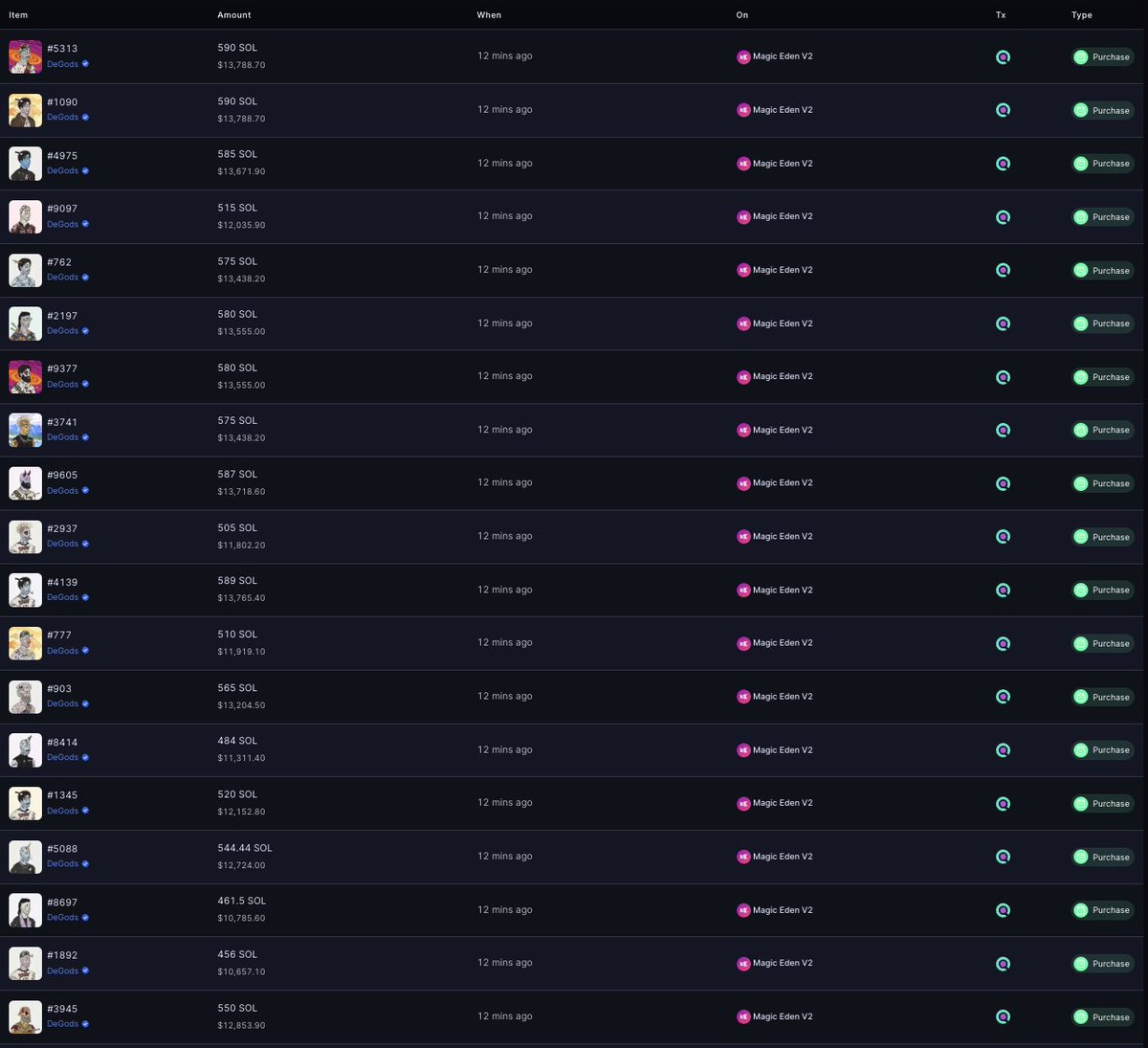The image size is (1148, 1048).
Task: Open transaction icon for #5088 row
Action: (1003, 857)
